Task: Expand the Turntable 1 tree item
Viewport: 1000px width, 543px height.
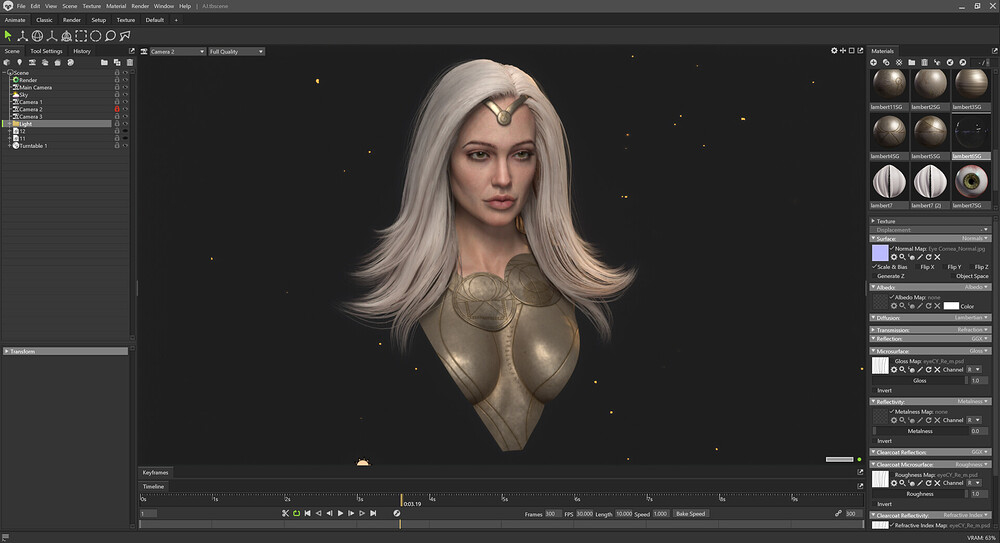Action: 9,146
